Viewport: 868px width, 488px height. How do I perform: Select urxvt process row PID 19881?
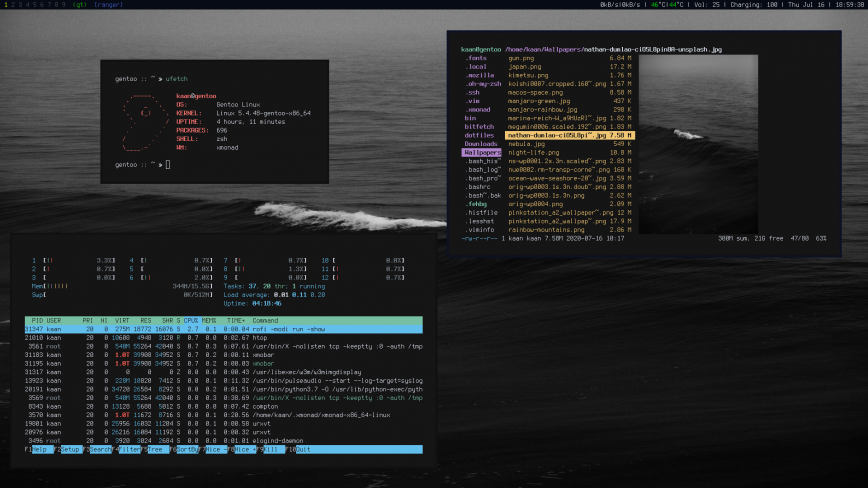point(224,423)
